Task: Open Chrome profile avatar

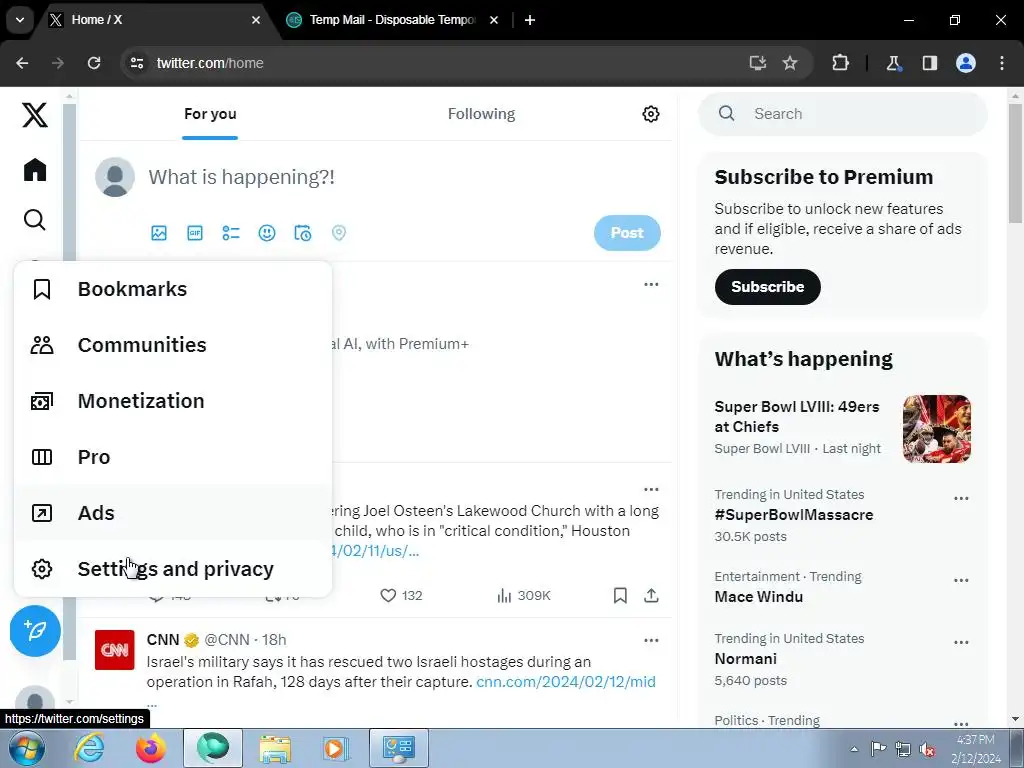Action: 966,63
